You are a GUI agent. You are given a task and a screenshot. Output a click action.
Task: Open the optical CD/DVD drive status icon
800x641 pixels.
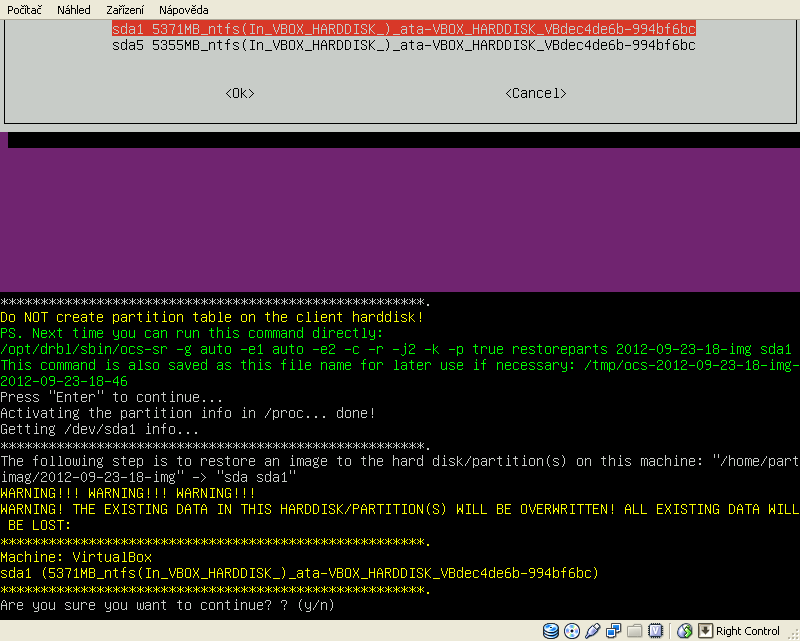click(x=572, y=631)
